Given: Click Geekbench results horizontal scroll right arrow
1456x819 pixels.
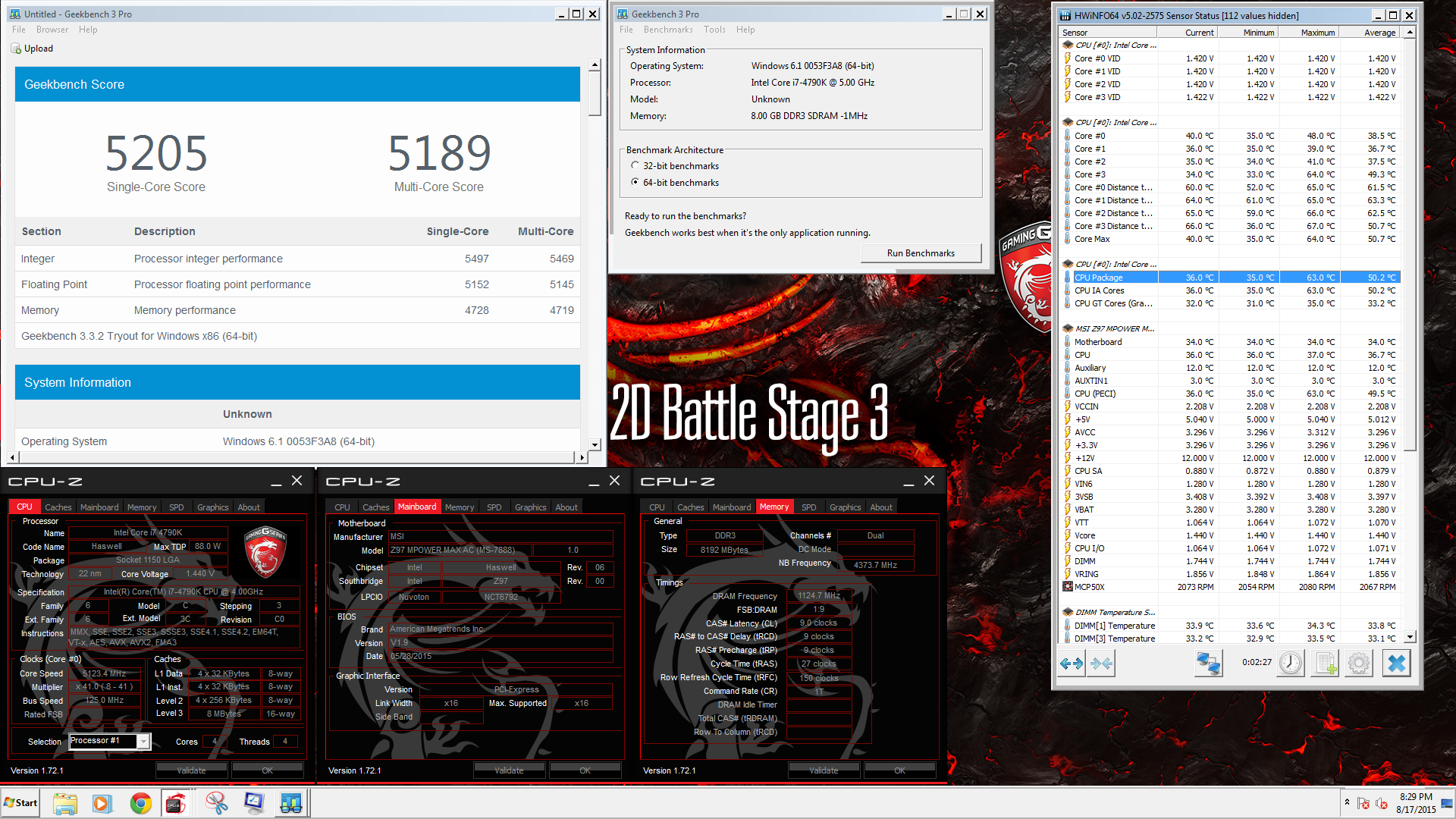Looking at the screenshot, I should coord(582,457).
